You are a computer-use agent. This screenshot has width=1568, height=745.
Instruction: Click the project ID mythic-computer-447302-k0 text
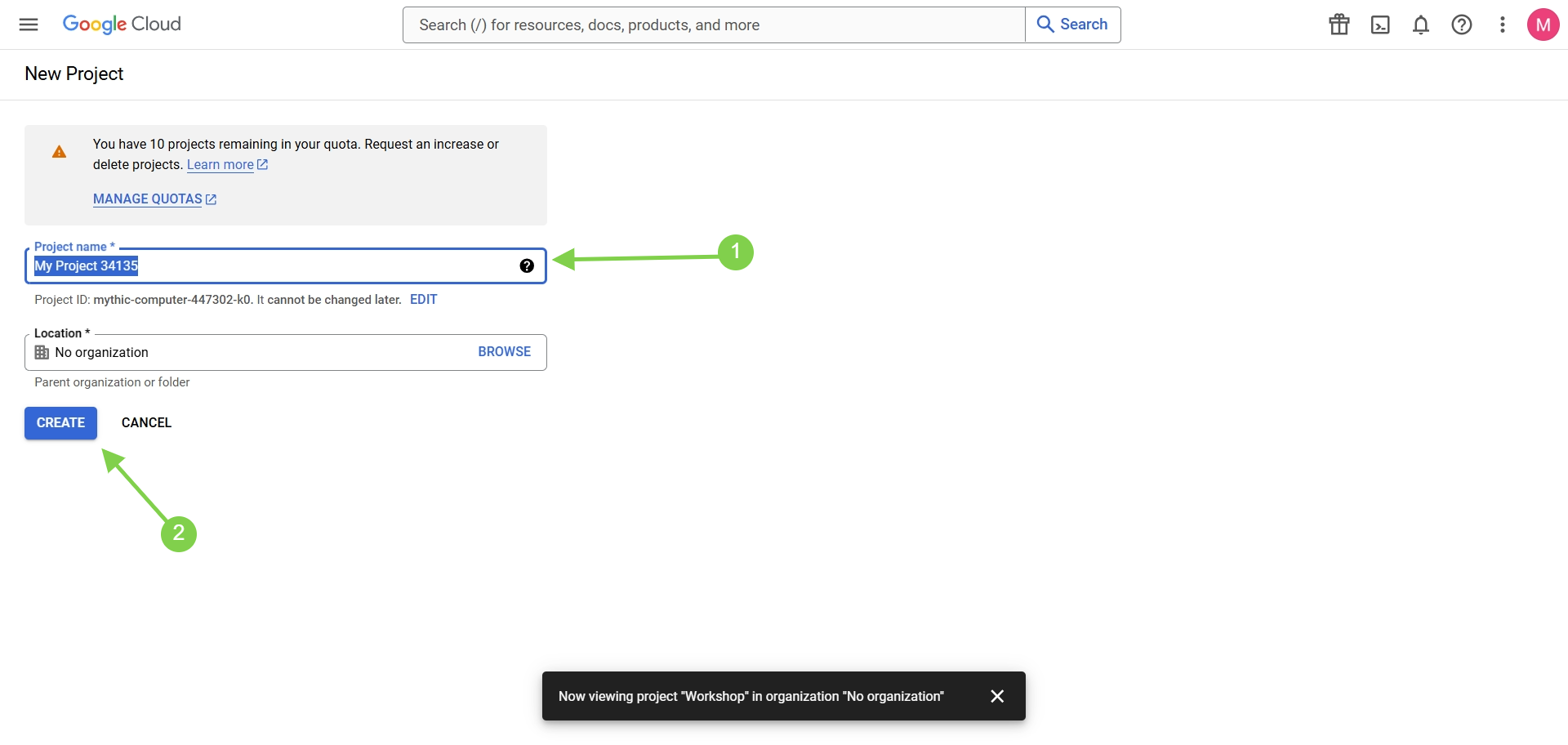point(172,300)
